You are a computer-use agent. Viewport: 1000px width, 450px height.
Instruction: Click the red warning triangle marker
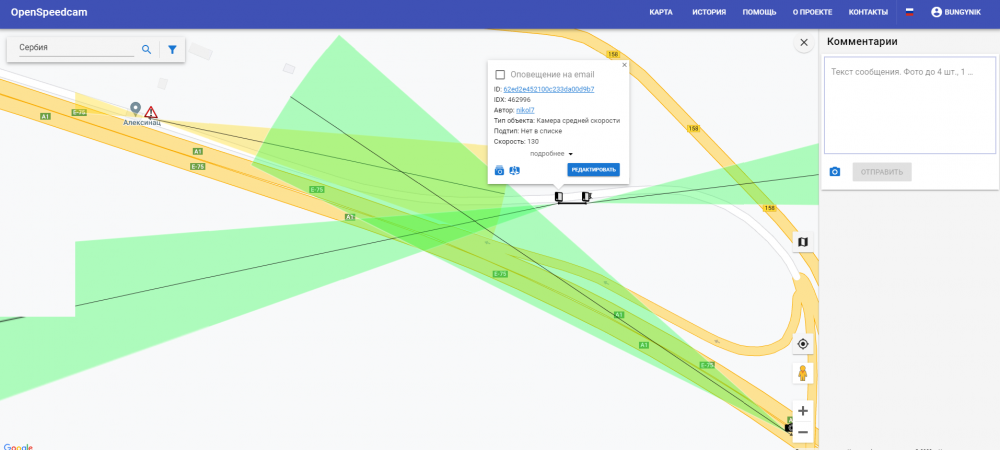point(151,113)
